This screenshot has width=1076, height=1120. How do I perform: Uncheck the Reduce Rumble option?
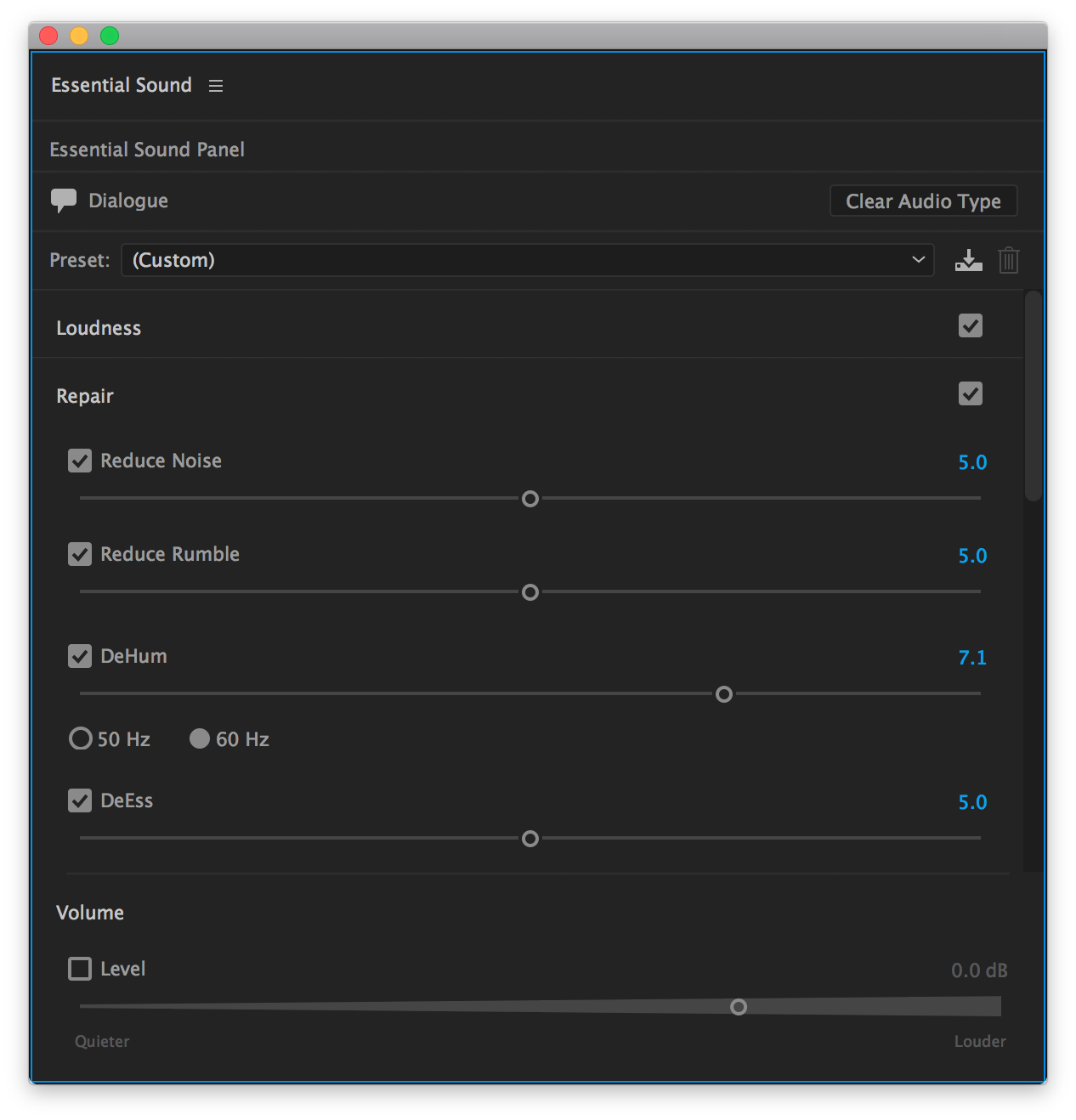click(80, 555)
